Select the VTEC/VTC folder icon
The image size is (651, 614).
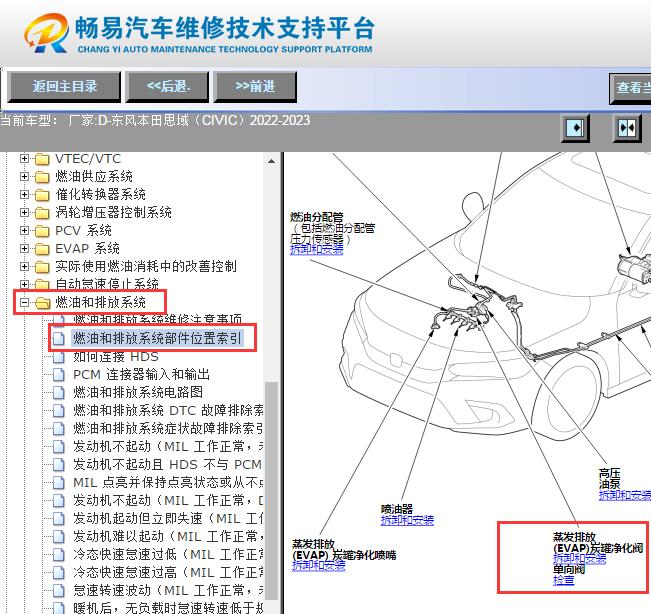[42, 159]
